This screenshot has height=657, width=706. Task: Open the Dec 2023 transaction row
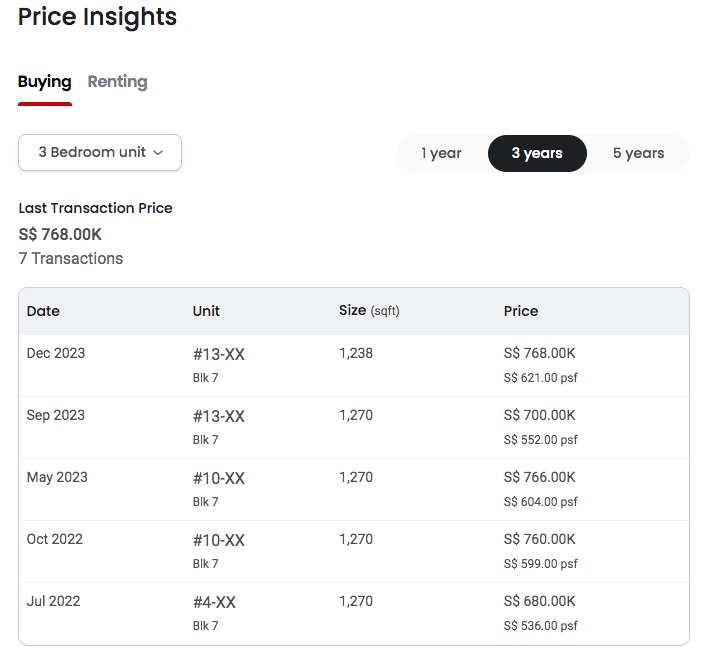(x=354, y=365)
